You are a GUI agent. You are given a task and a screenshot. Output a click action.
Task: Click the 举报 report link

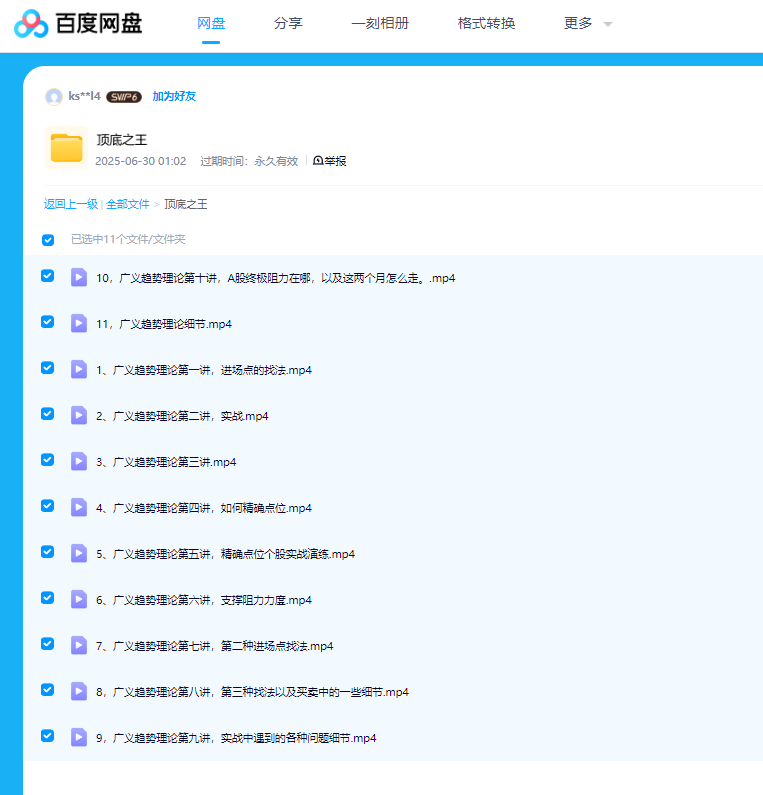[330, 161]
